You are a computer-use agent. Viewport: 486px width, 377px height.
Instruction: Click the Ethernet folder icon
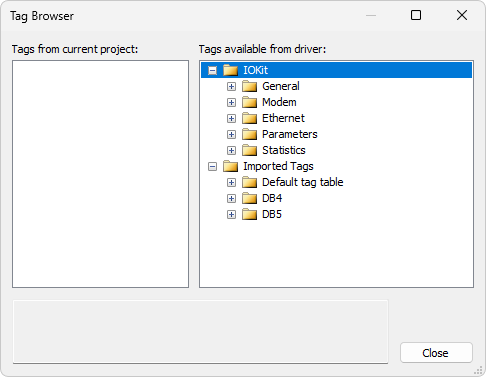(x=249, y=118)
